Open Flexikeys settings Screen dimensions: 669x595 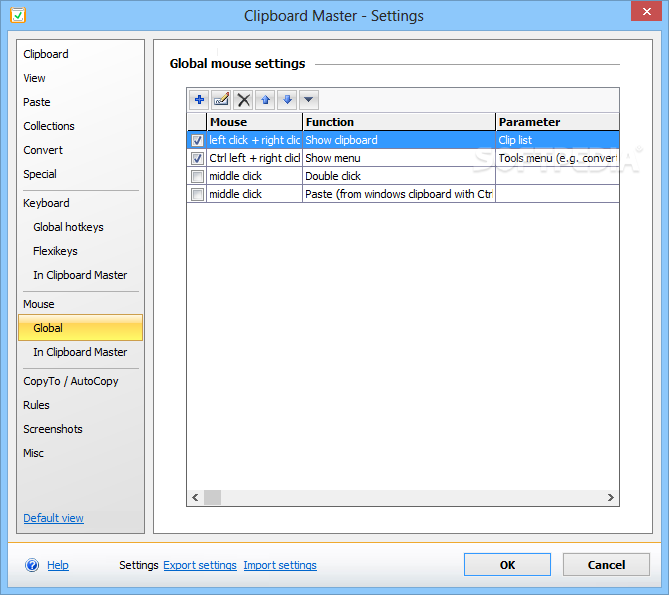point(55,251)
